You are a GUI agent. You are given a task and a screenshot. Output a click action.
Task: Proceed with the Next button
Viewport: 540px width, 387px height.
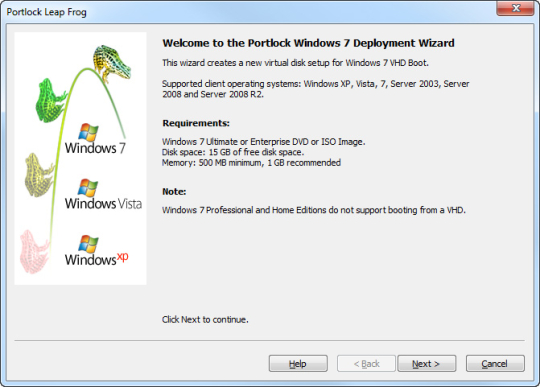pyautogui.click(x=427, y=364)
